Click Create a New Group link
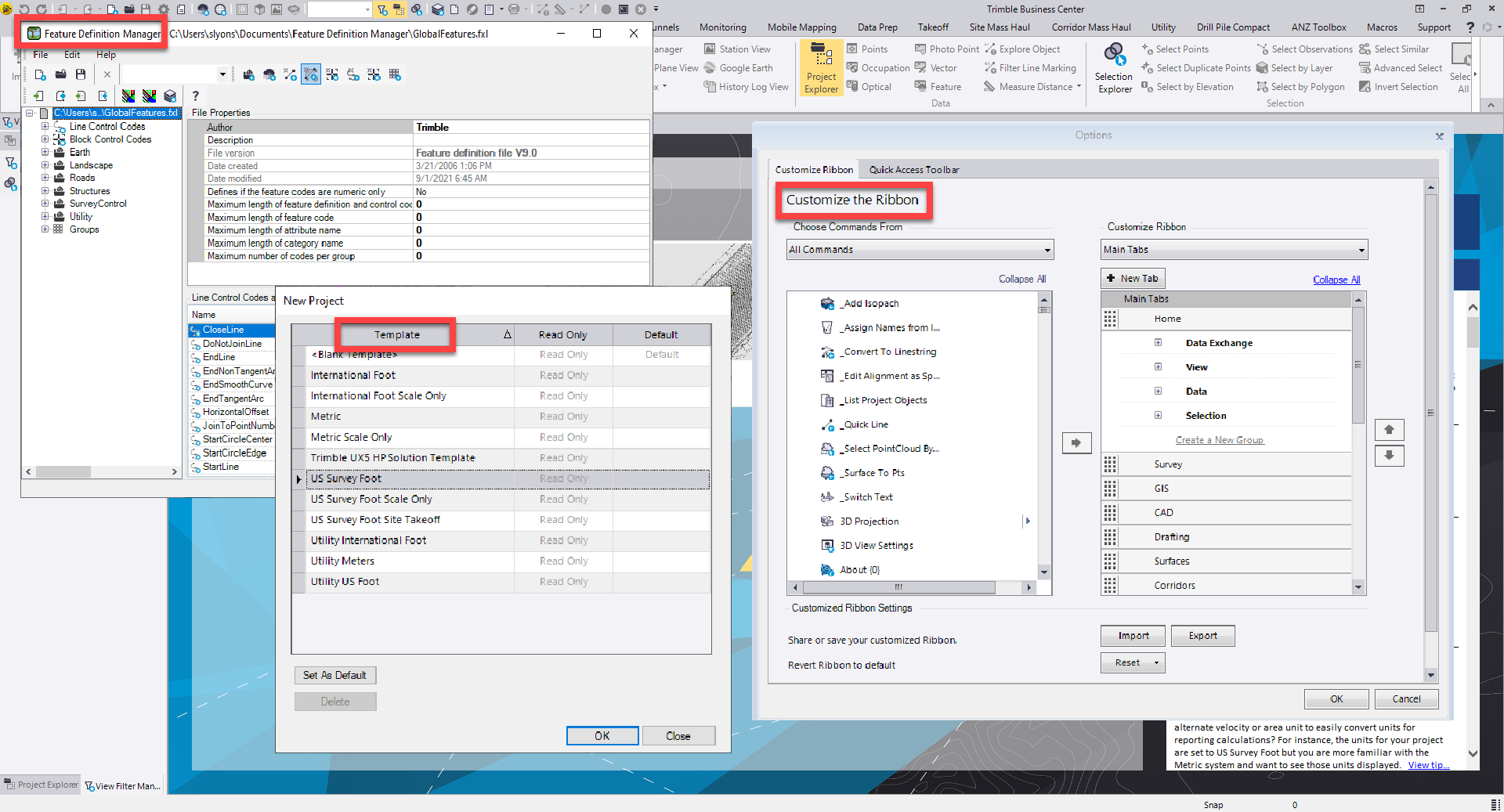 click(x=1220, y=440)
